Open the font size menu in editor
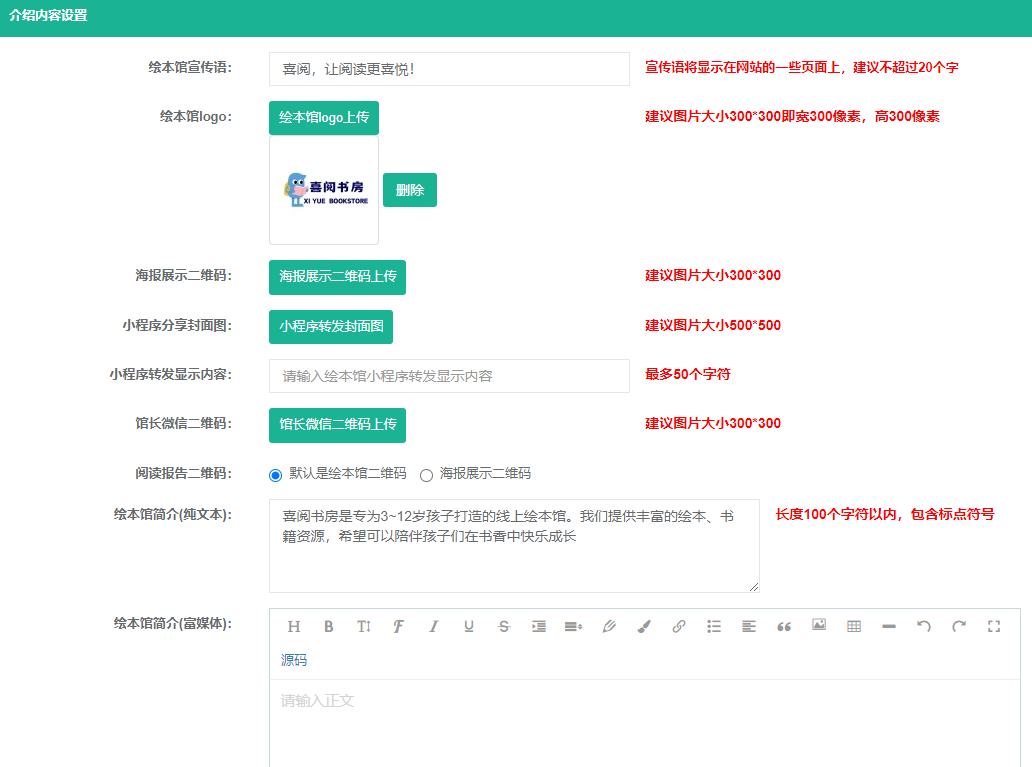 [x=364, y=627]
